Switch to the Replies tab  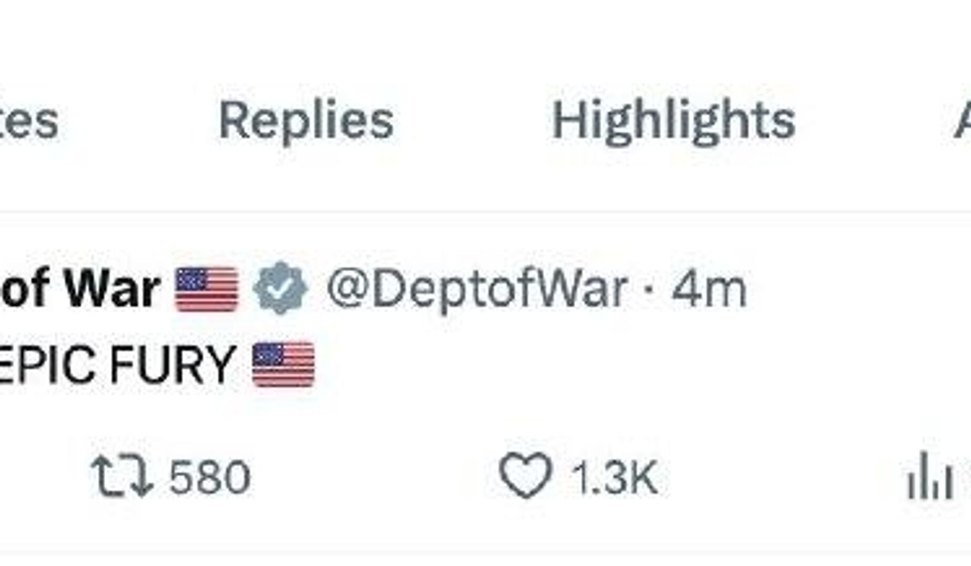point(306,121)
